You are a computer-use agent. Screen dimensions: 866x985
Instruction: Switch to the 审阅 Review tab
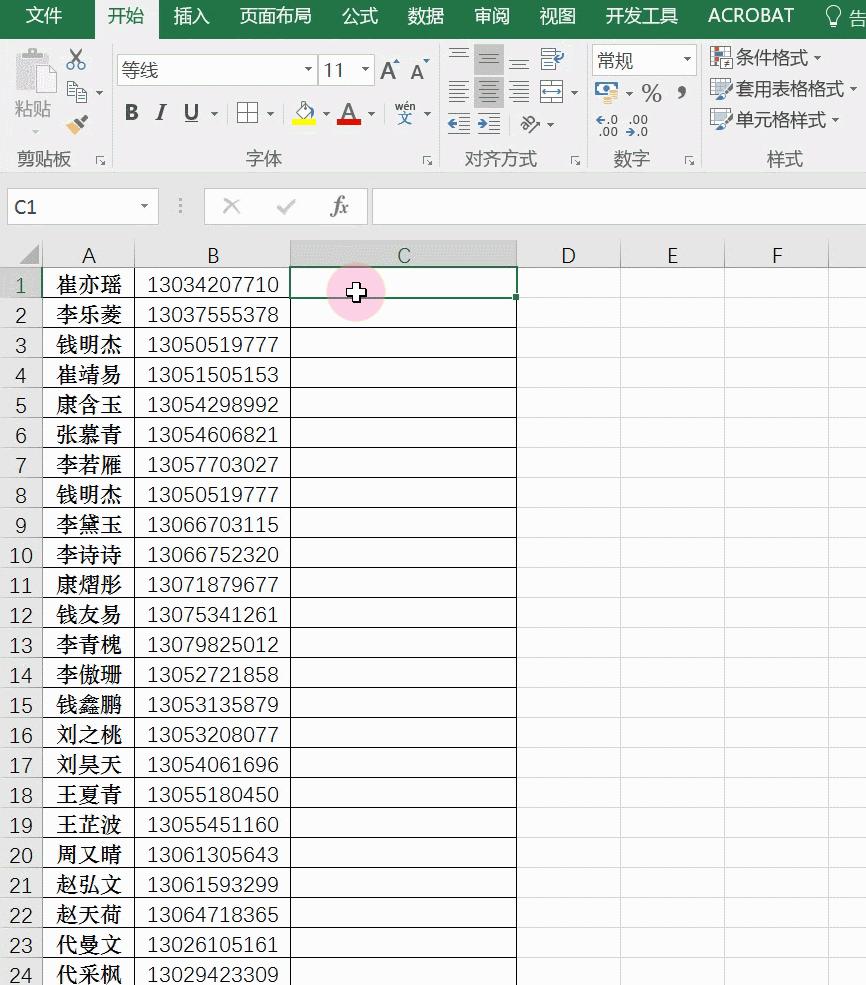tap(492, 16)
